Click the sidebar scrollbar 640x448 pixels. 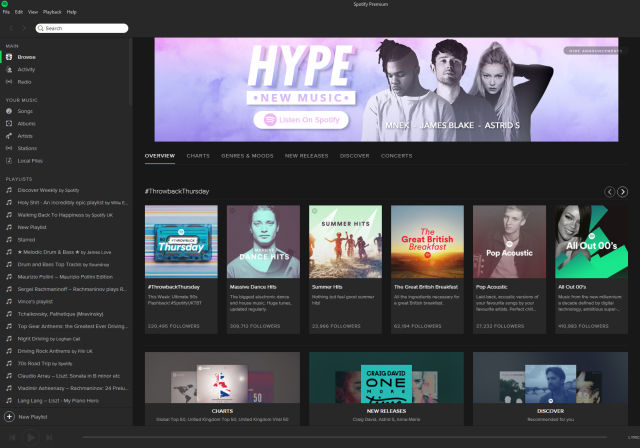point(131,71)
